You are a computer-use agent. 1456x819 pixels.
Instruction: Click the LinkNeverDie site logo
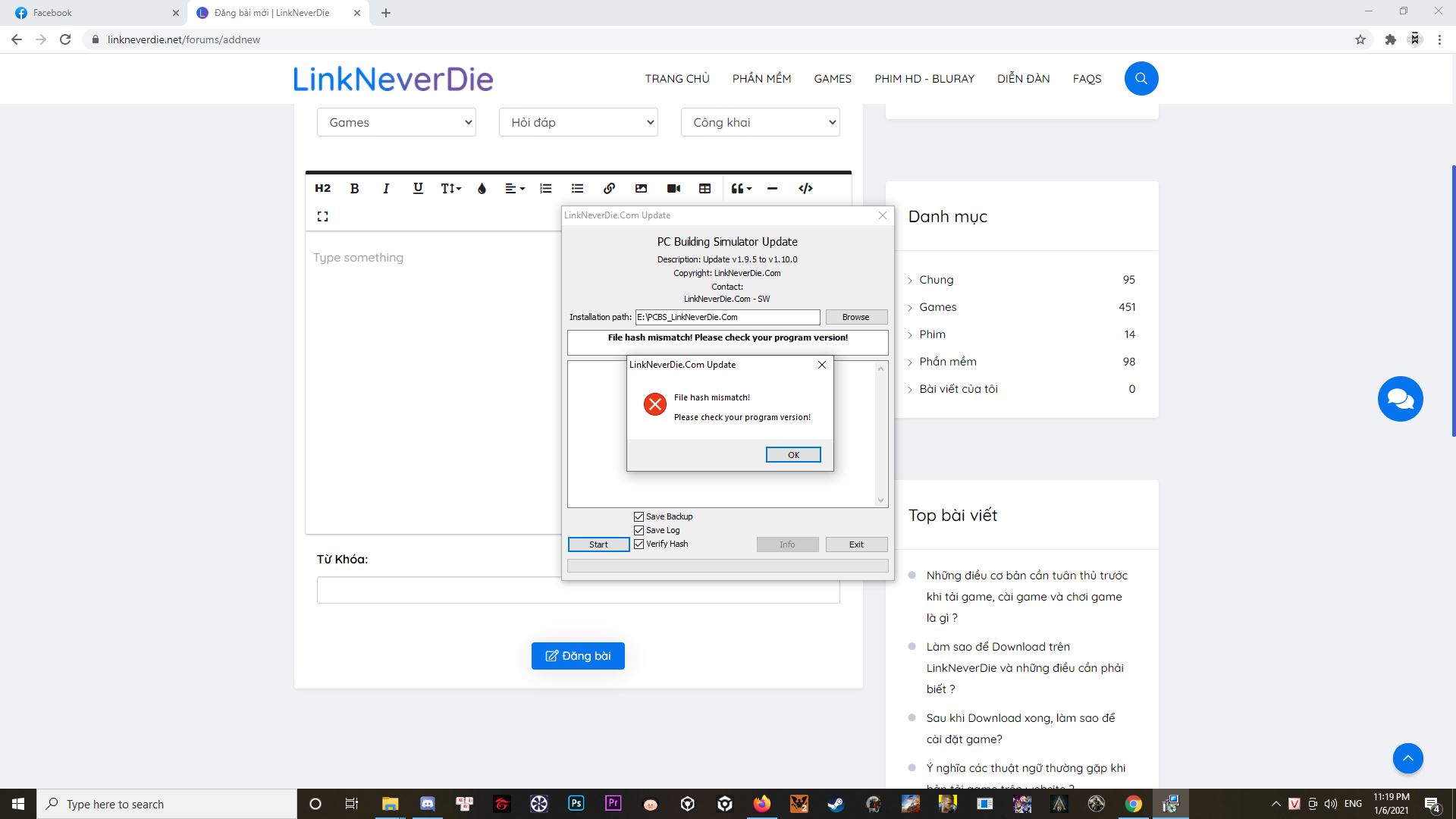(393, 79)
